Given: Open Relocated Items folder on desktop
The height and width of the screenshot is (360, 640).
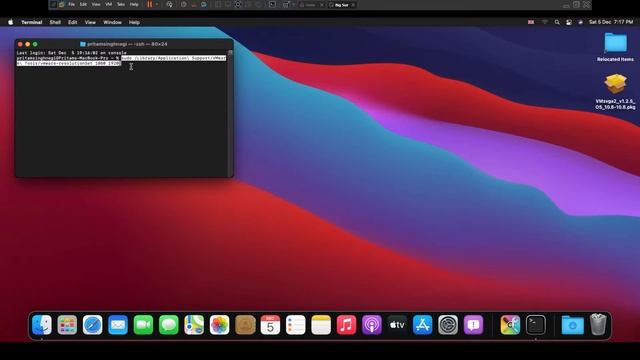Looking at the screenshot, I should 615,47.
